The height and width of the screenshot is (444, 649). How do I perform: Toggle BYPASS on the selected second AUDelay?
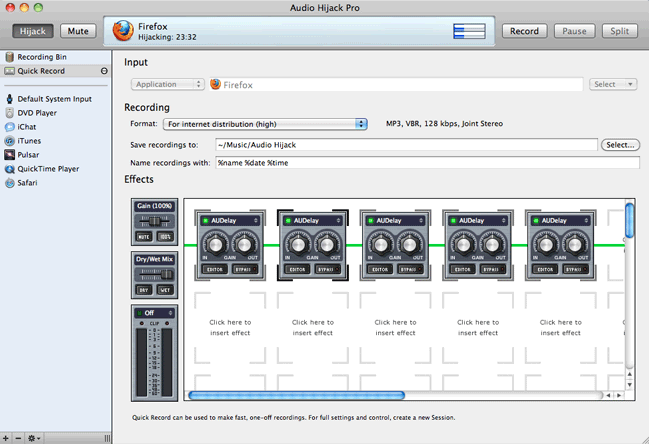[327, 269]
